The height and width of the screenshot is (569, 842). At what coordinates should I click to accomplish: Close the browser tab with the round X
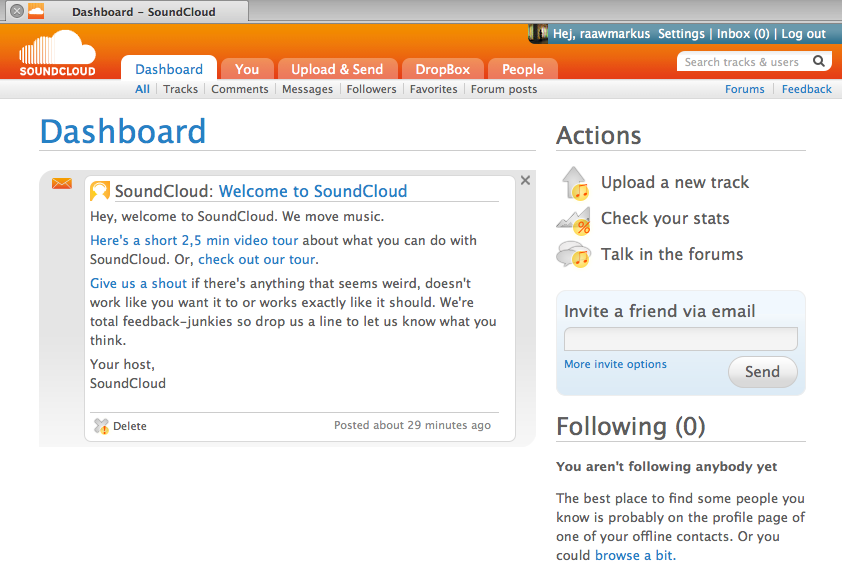point(17,11)
